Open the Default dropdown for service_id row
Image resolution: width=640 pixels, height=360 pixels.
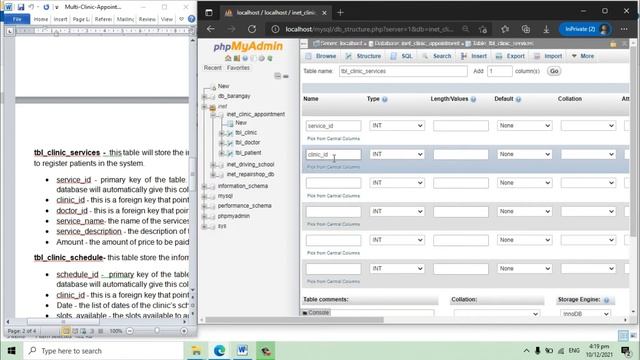524,125
